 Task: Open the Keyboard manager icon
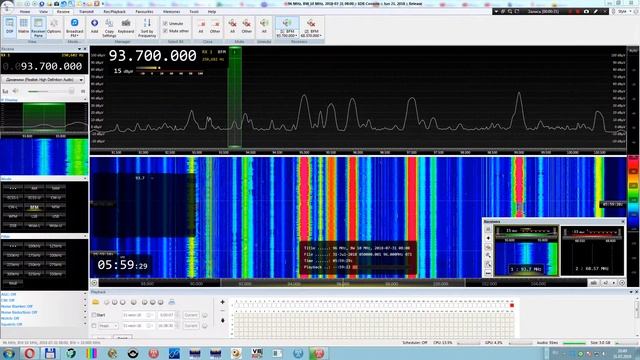coord(126,27)
